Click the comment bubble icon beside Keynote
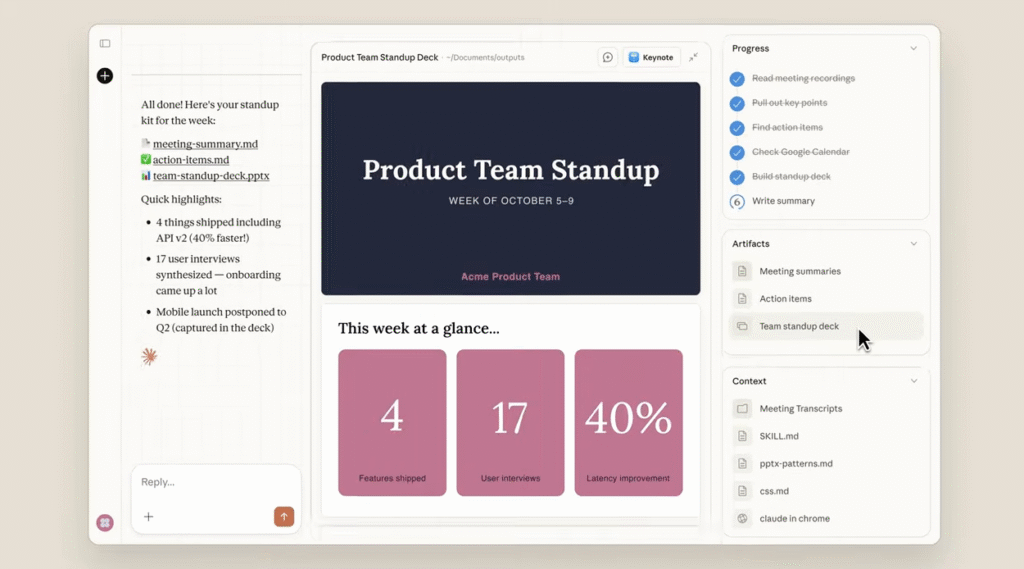The width and height of the screenshot is (1024, 569). coord(607,58)
